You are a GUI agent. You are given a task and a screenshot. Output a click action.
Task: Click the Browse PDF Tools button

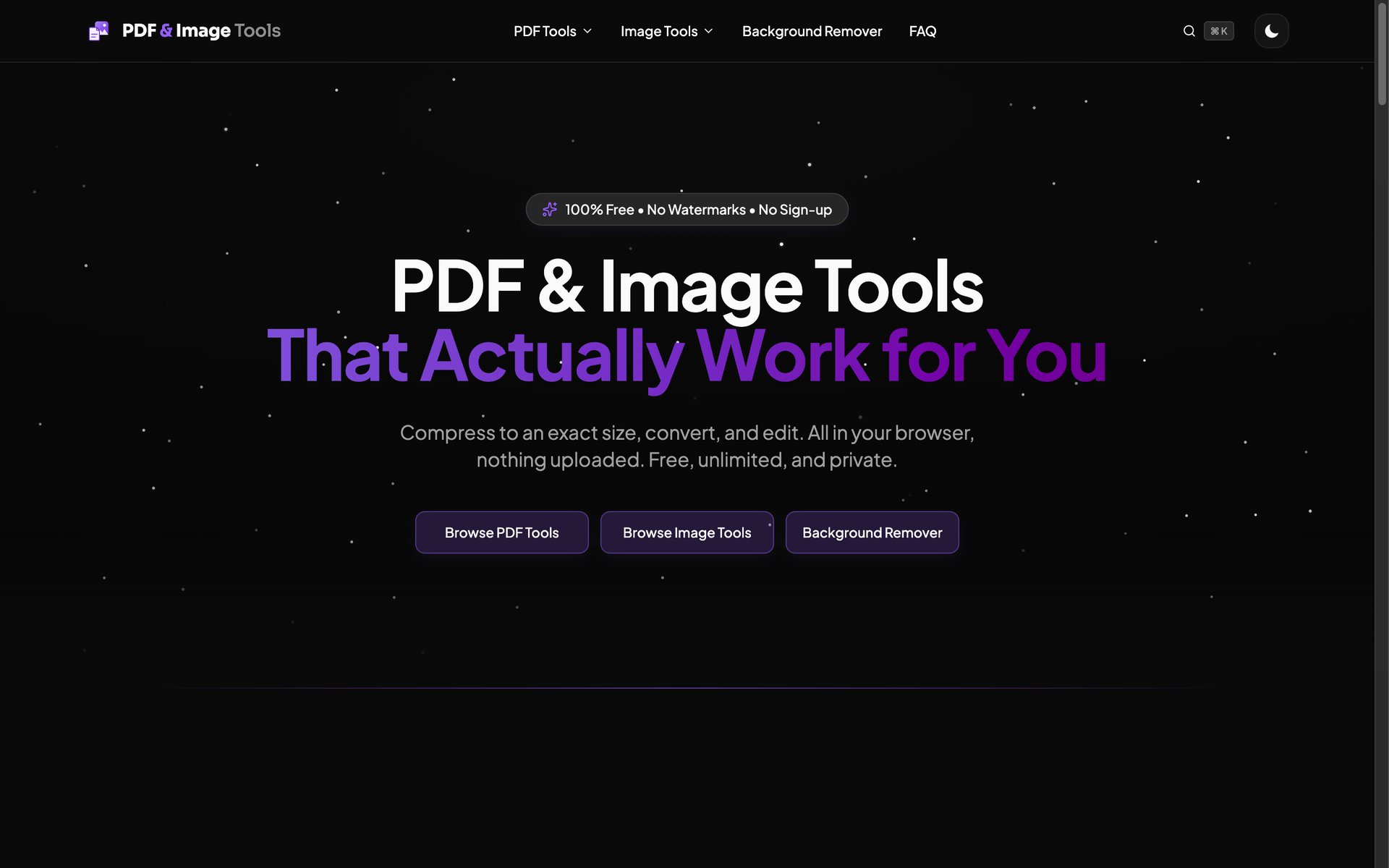tap(502, 532)
